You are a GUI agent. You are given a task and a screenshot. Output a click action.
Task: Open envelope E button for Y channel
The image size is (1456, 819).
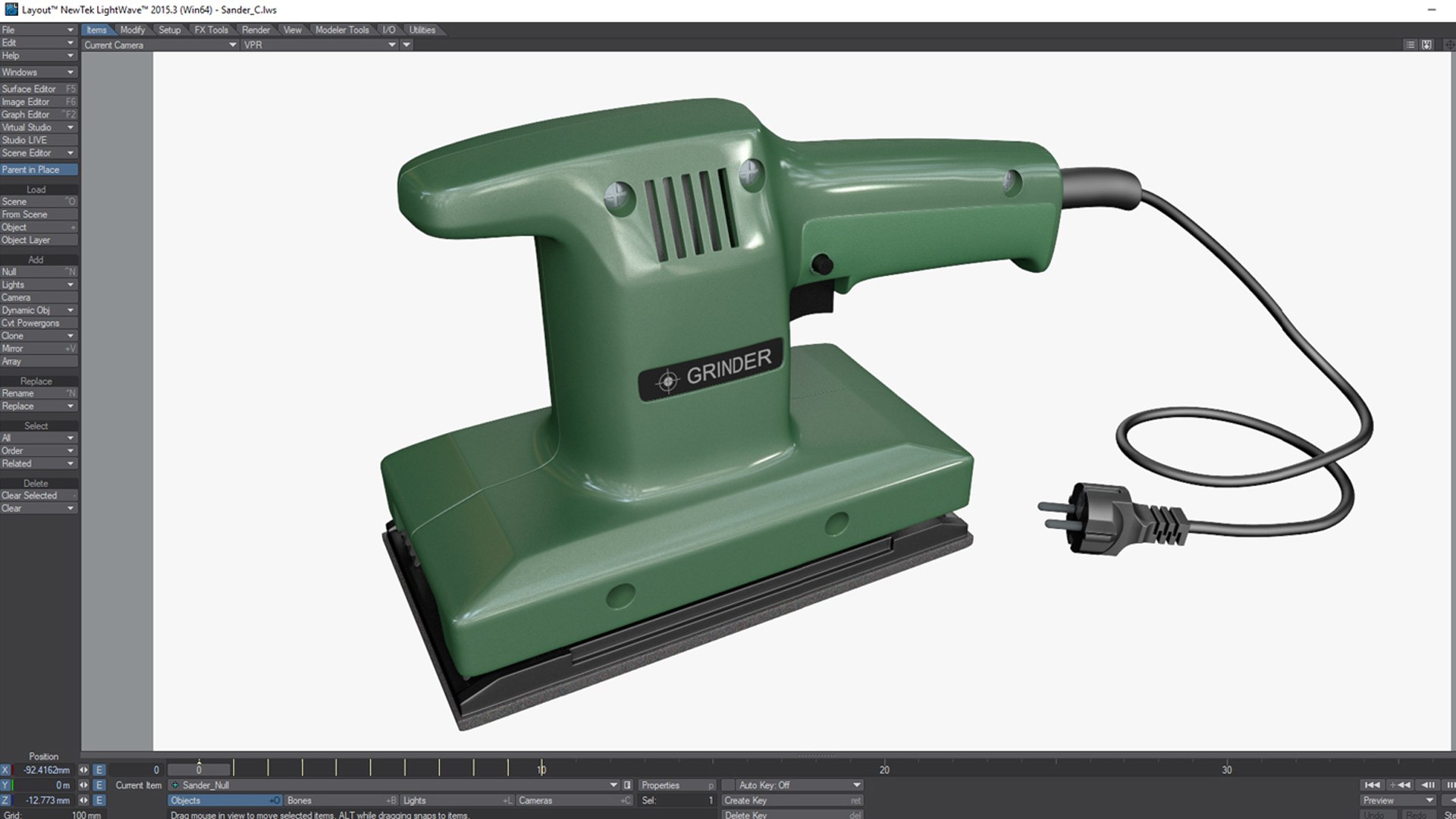tap(99, 785)
